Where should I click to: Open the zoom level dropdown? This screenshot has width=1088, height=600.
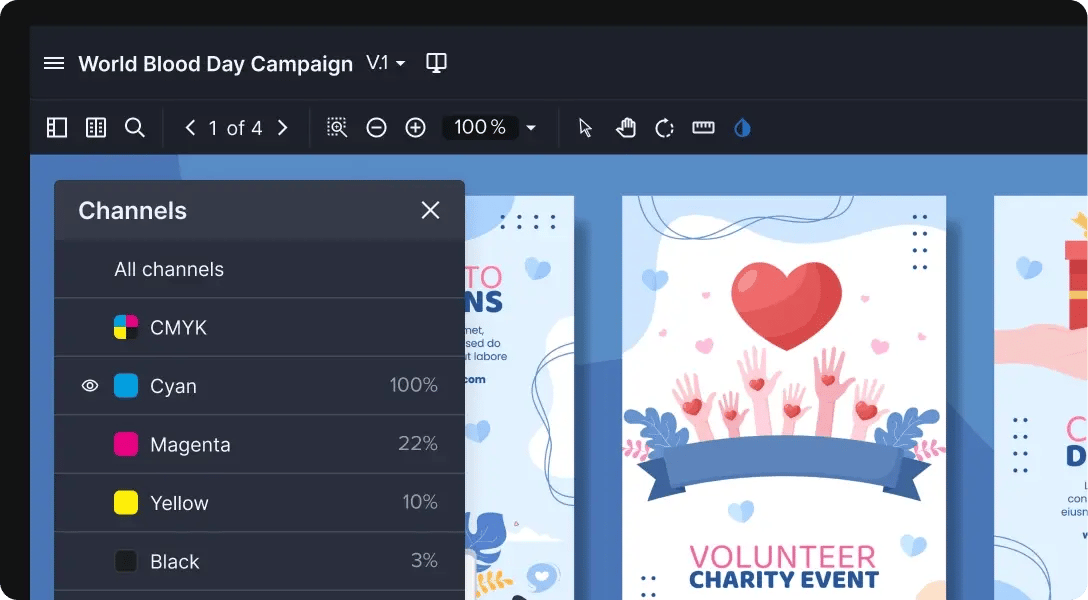pyautogui.click(x=531, y=127)
